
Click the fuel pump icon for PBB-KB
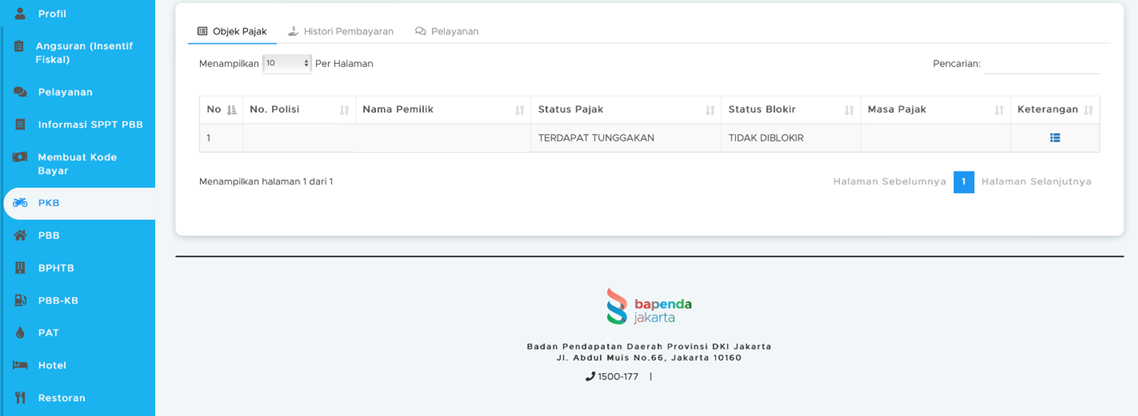click(20, 301)
